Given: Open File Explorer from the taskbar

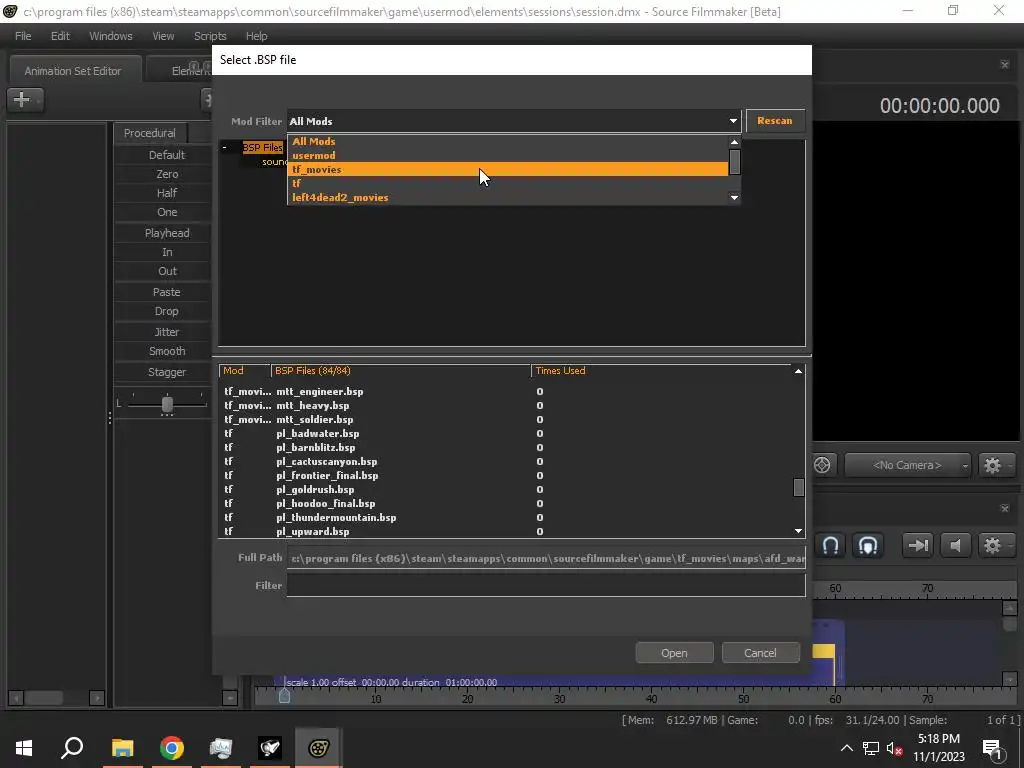Looking at the screenshot, I should coord(122,748).
